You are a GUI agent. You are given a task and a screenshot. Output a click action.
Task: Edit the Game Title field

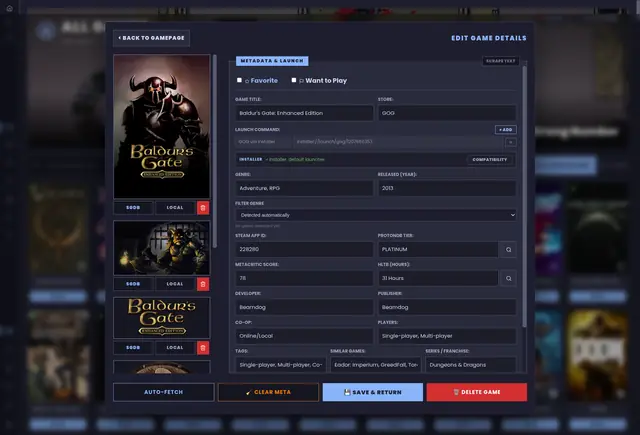pyautogui.click(x=304, y=113)
